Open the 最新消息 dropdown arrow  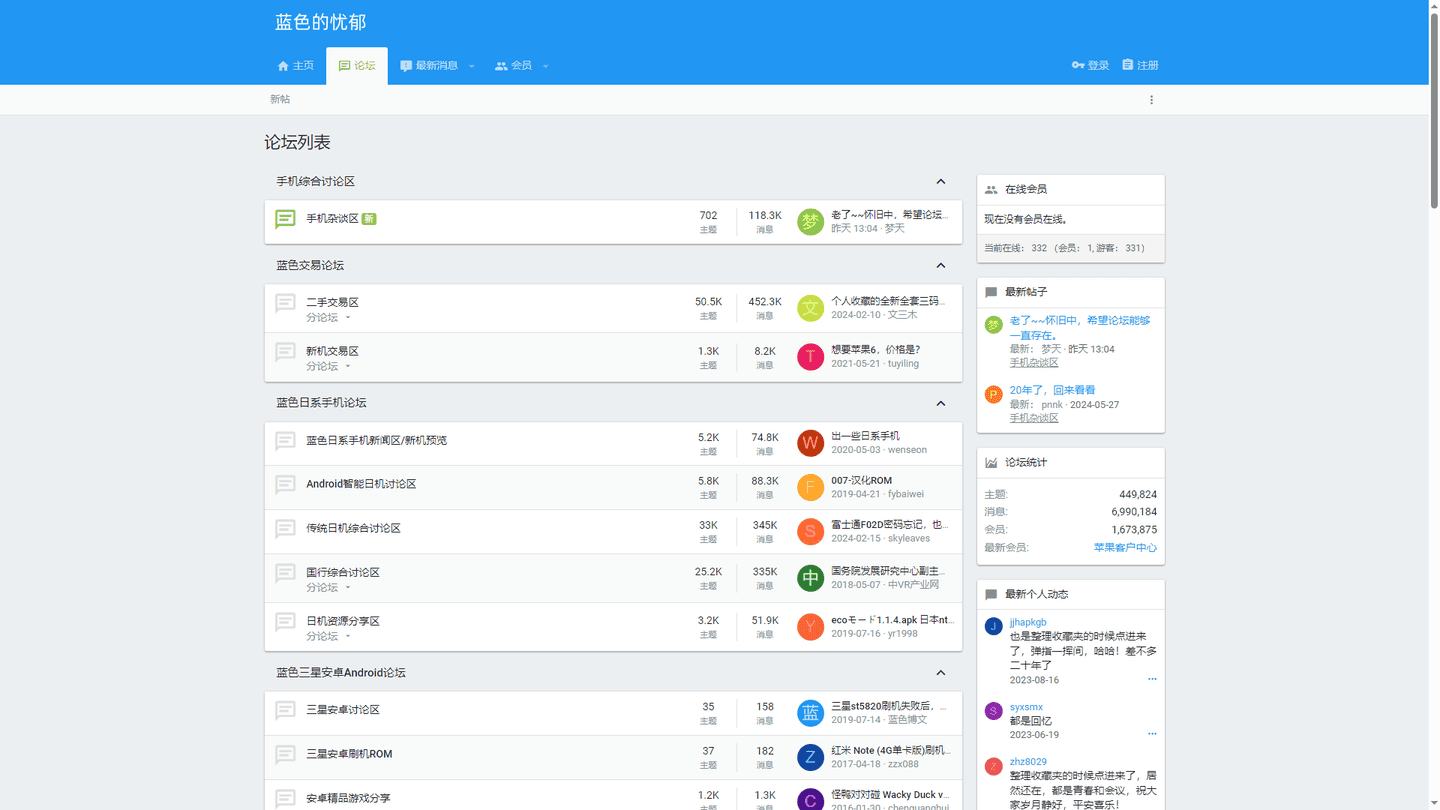(x=472, y=66)
